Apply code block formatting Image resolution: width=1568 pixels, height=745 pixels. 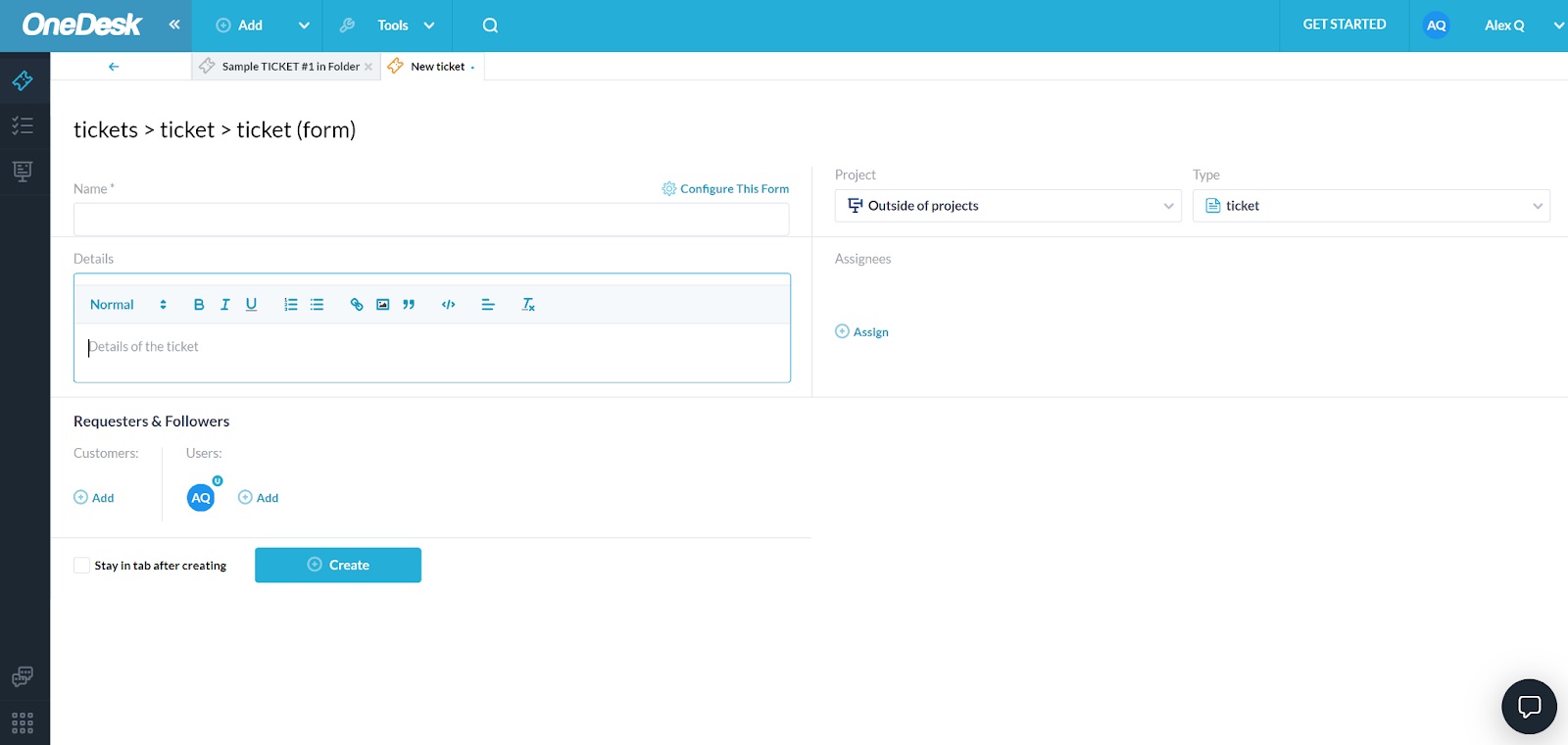point(449,305)
